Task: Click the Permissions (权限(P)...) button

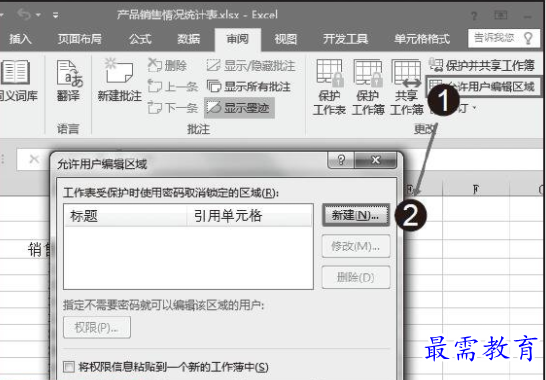Action: pyautogui.click(x=97, y=327)
